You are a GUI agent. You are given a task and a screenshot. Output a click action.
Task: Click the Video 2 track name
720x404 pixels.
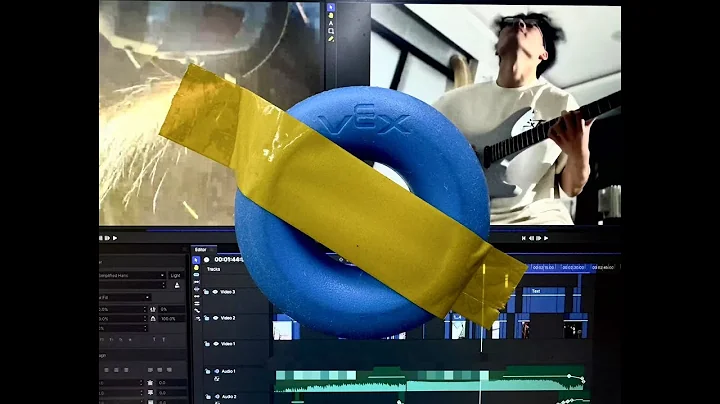point(228,318)
